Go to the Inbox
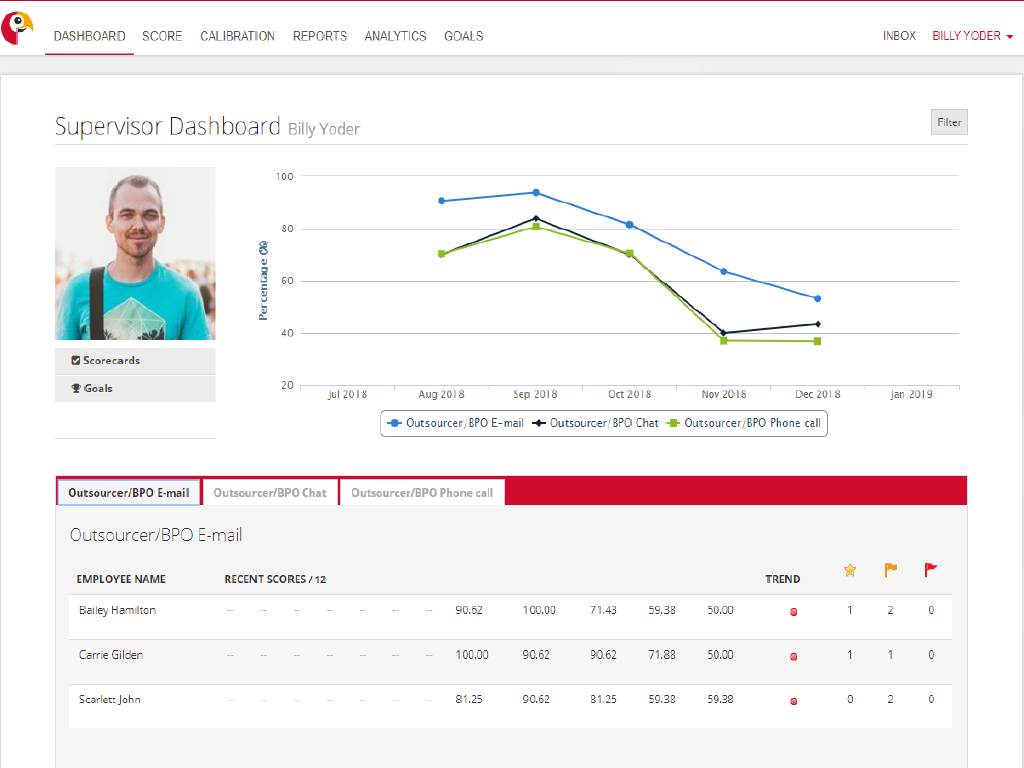This screenshot has width=1024, height=768. (899, 36)
